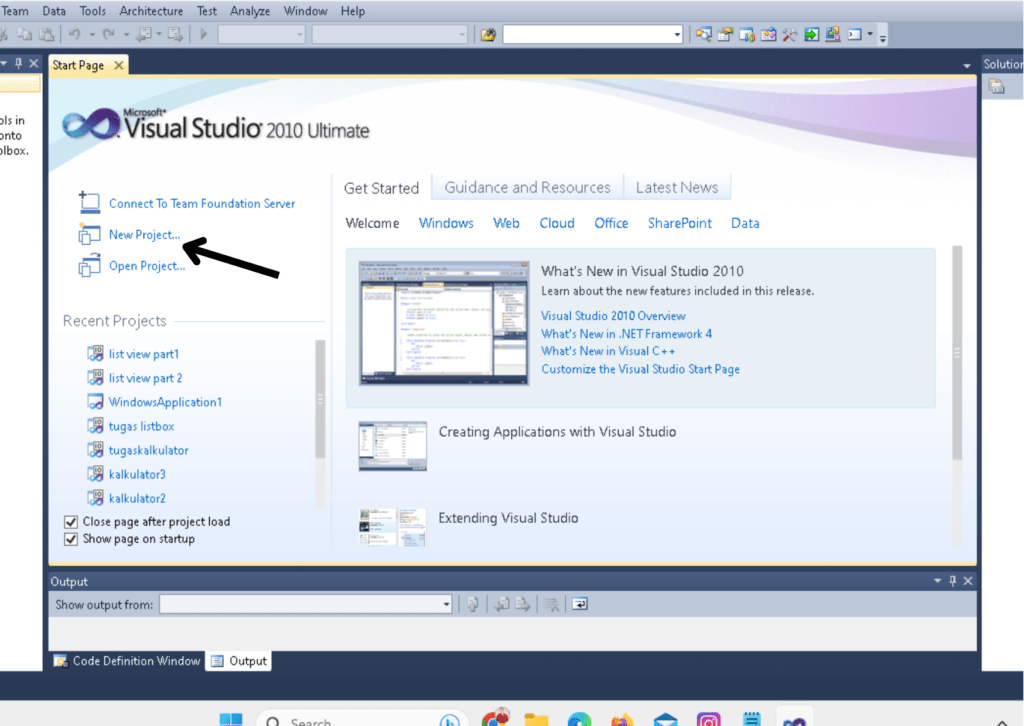Toggle Close page after project load
This screenshot has width=1024, height=726.
(x=71, y=522)
